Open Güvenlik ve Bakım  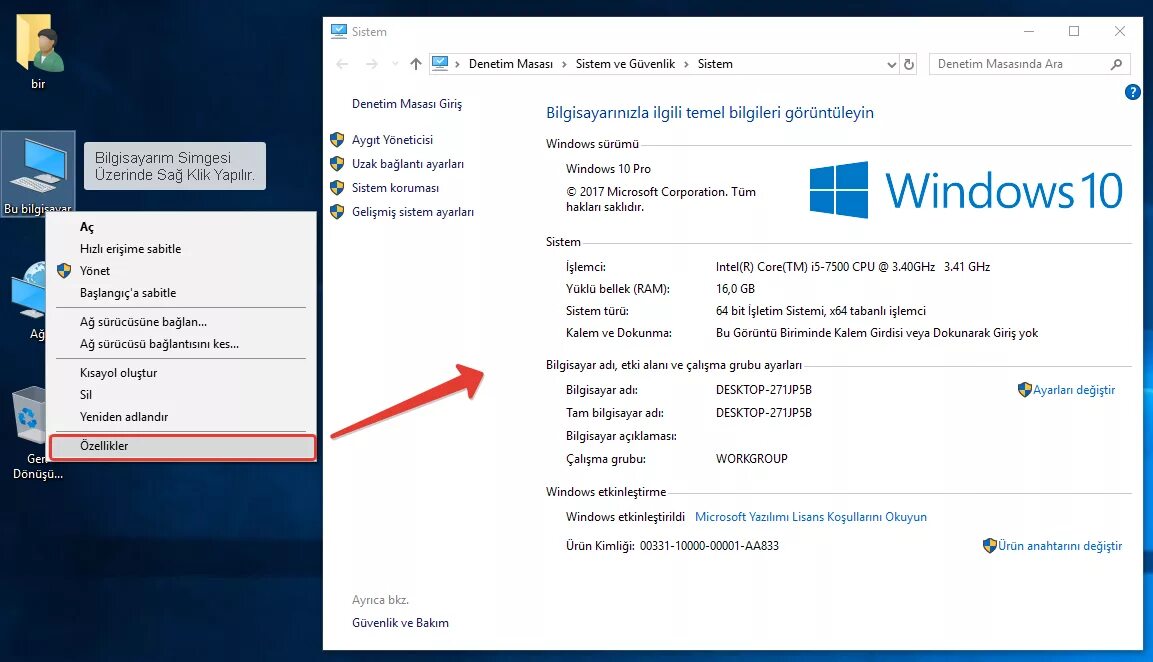(402, 622)
